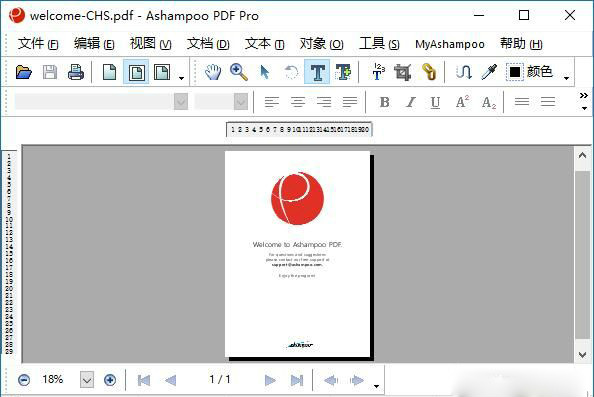This screenshot has width=594, height=397.
Task: Open the 视图 (V) menu
Action: pyautogui.click(x=150, y=44)
